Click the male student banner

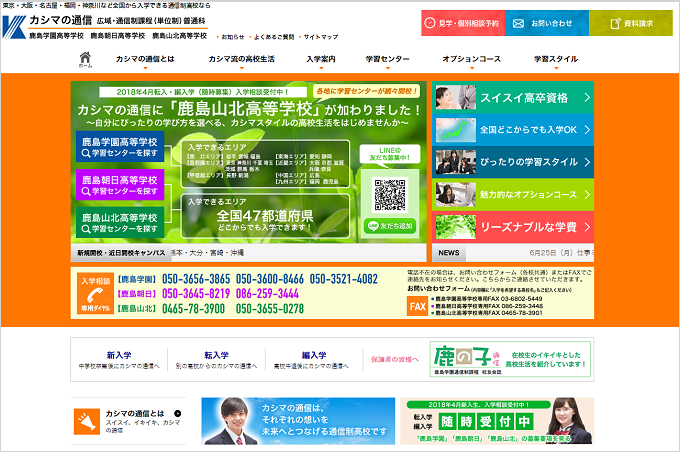point(298,421)
